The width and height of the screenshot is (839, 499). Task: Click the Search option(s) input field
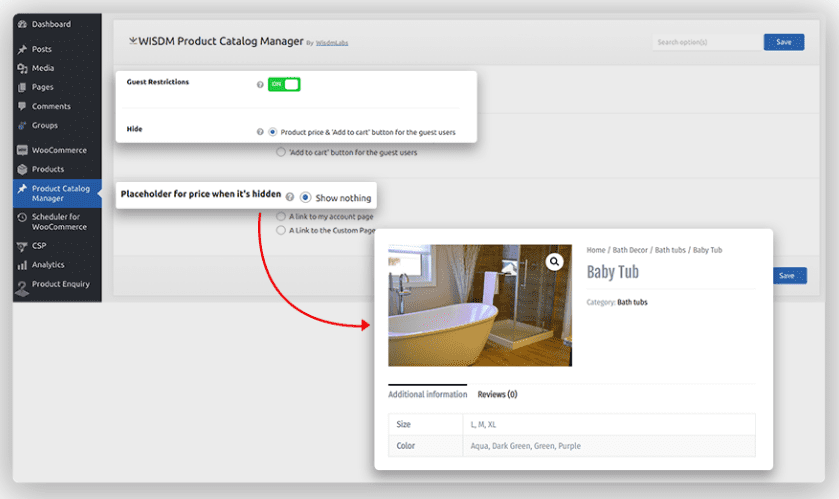pos(708,42)
